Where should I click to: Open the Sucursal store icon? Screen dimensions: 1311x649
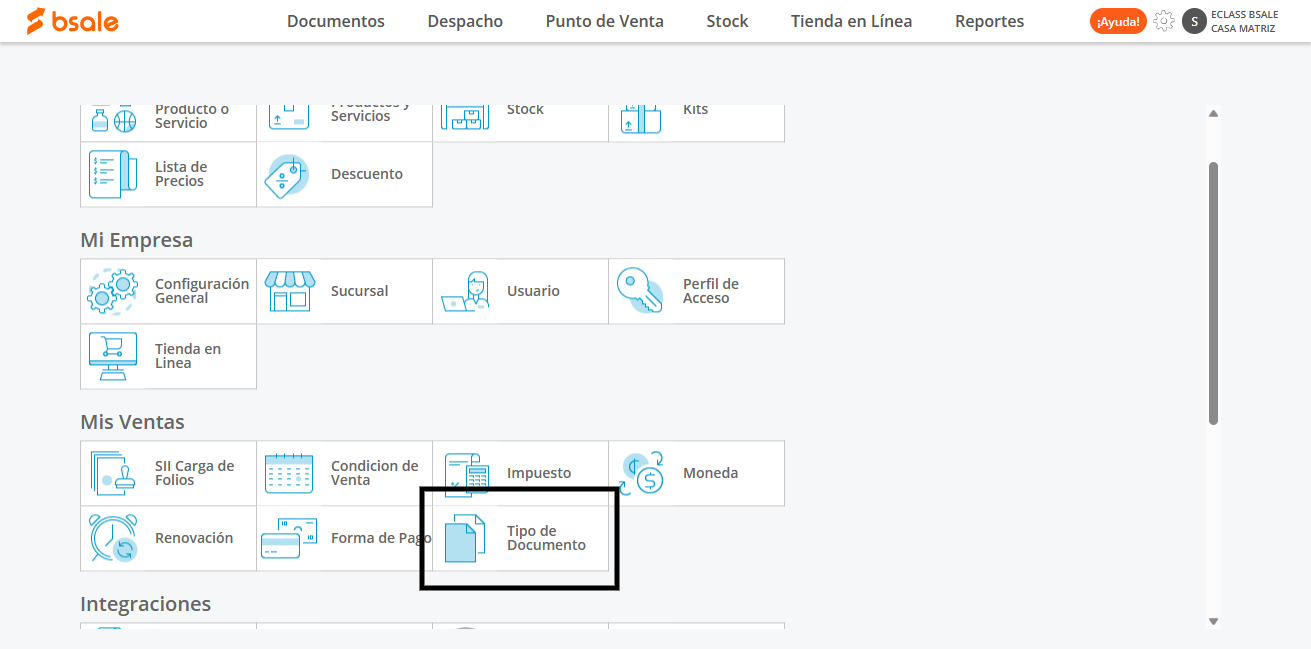289,291
